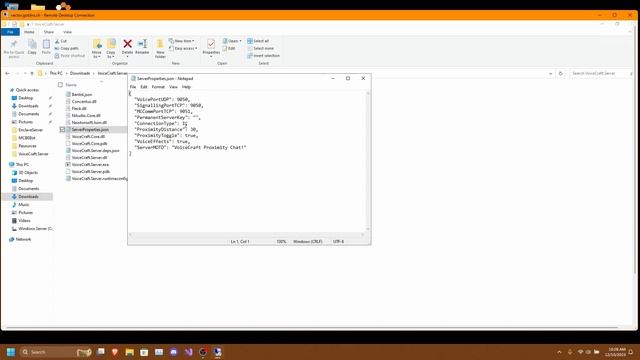
Task: Open the Move to dropdown
Action: pyautogui.click(x=97, y=49)
